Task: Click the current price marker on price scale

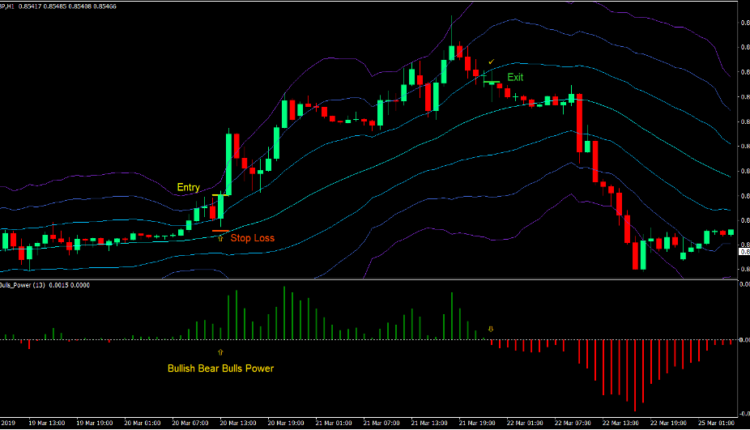Action: pyautogui.click(x=743, y=252)
